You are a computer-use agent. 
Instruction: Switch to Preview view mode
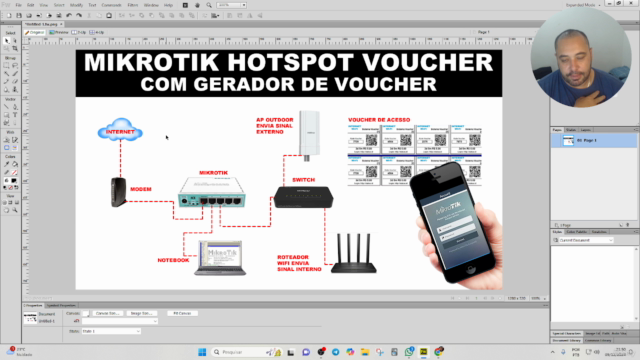tap(59, 32)
